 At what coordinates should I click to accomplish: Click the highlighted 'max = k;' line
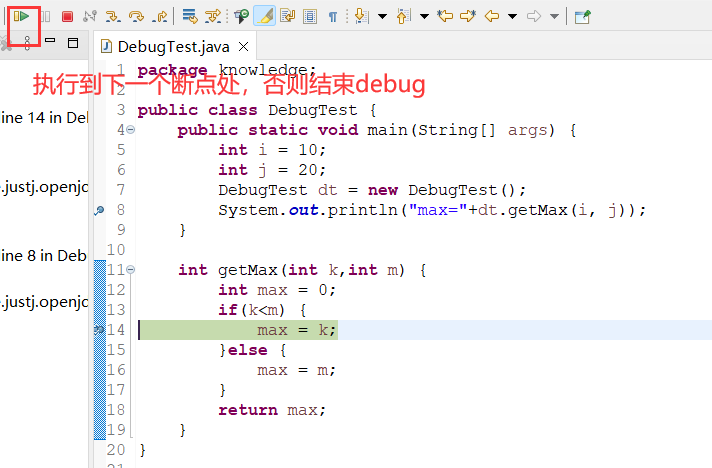click(297, 330)
